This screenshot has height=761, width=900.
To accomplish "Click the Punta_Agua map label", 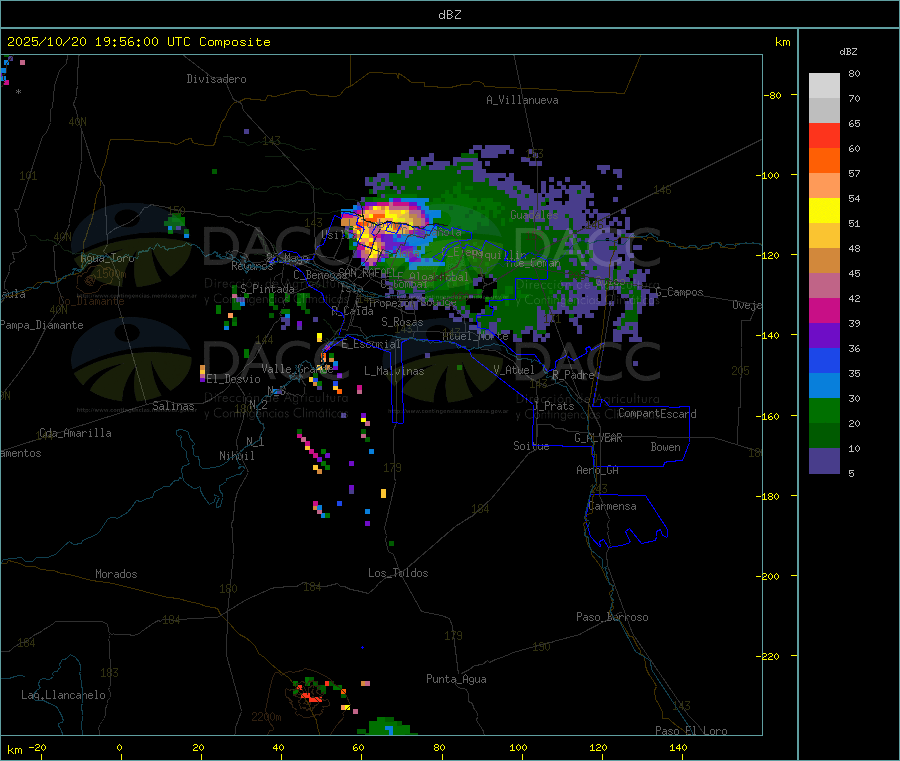I will (456, 679).
